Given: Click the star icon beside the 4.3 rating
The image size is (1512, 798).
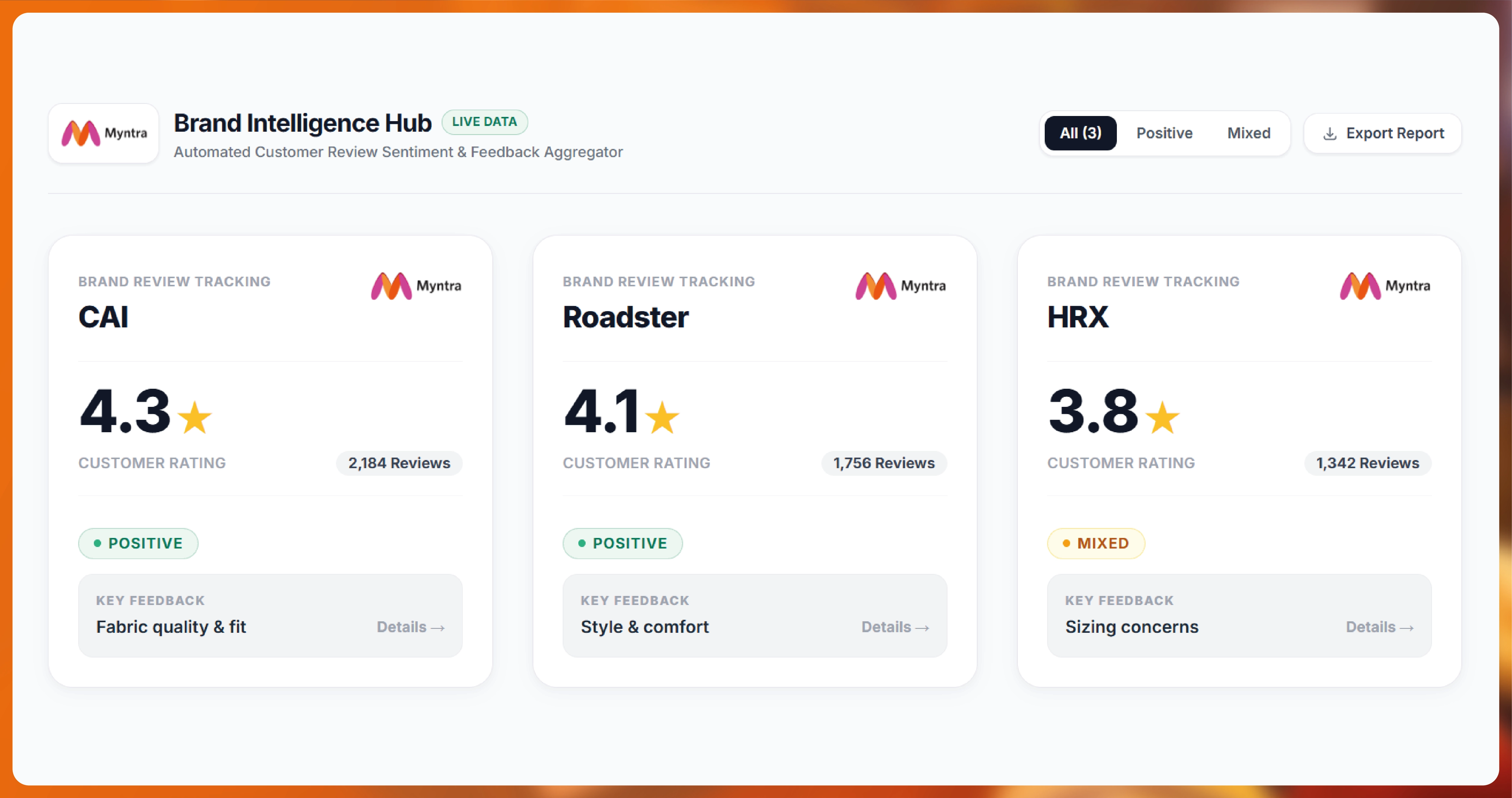Looking at the screenshot, I should click(x=194, y=417).
